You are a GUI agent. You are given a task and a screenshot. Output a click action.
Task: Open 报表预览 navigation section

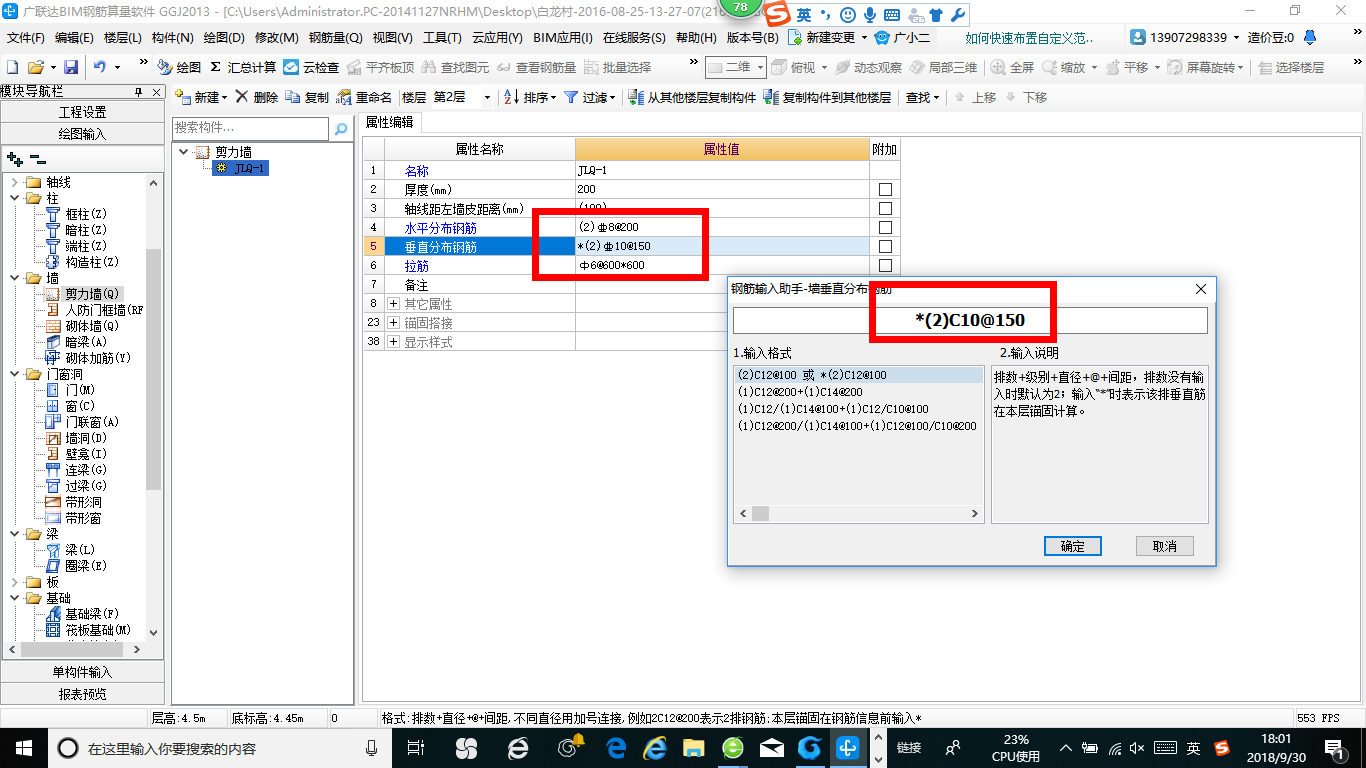pyautogui.click(x=82, y=694)
